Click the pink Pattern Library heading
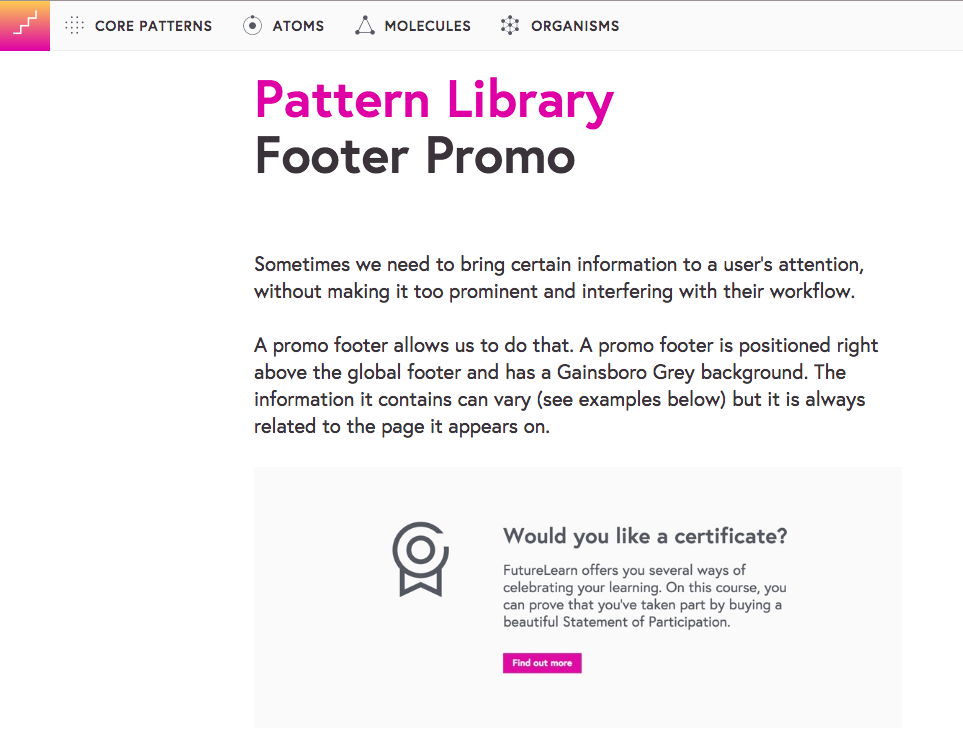This screenshot has height=729, width=963. 434,100
